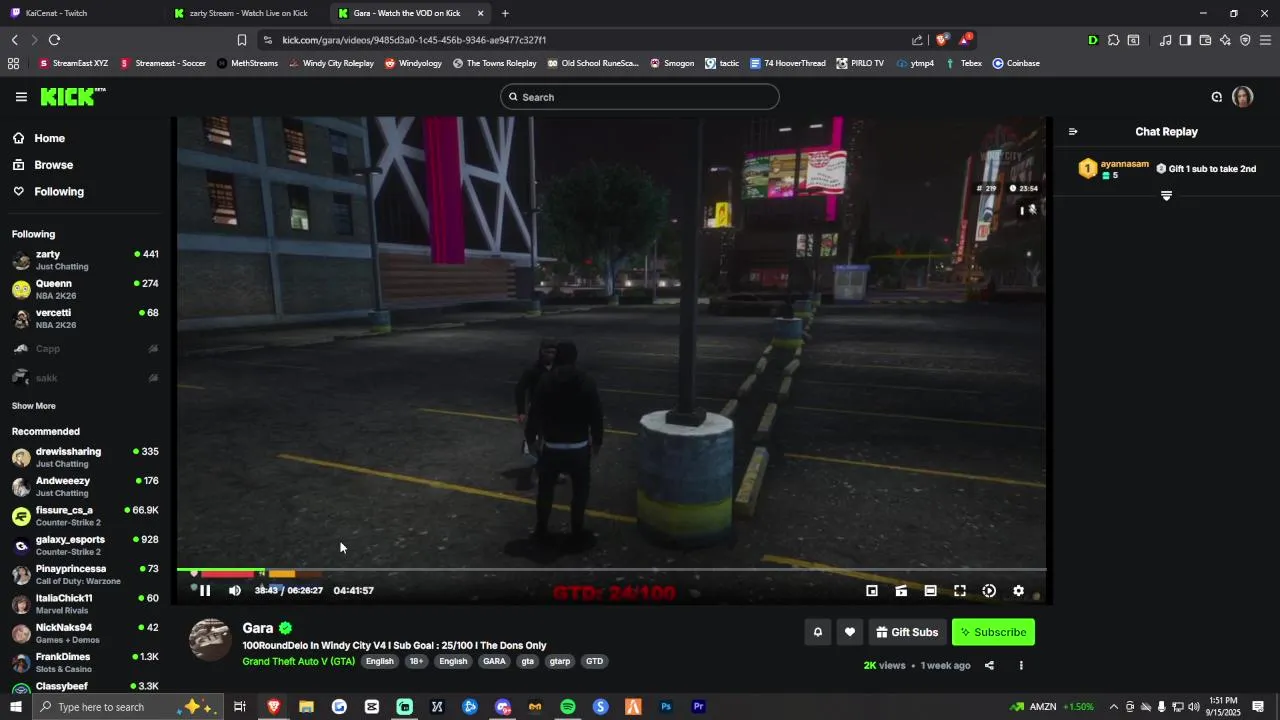Open the Brave Rewards triangle icon
The height and width of the screenshot is (720, 1280).
tap(965, 40)
